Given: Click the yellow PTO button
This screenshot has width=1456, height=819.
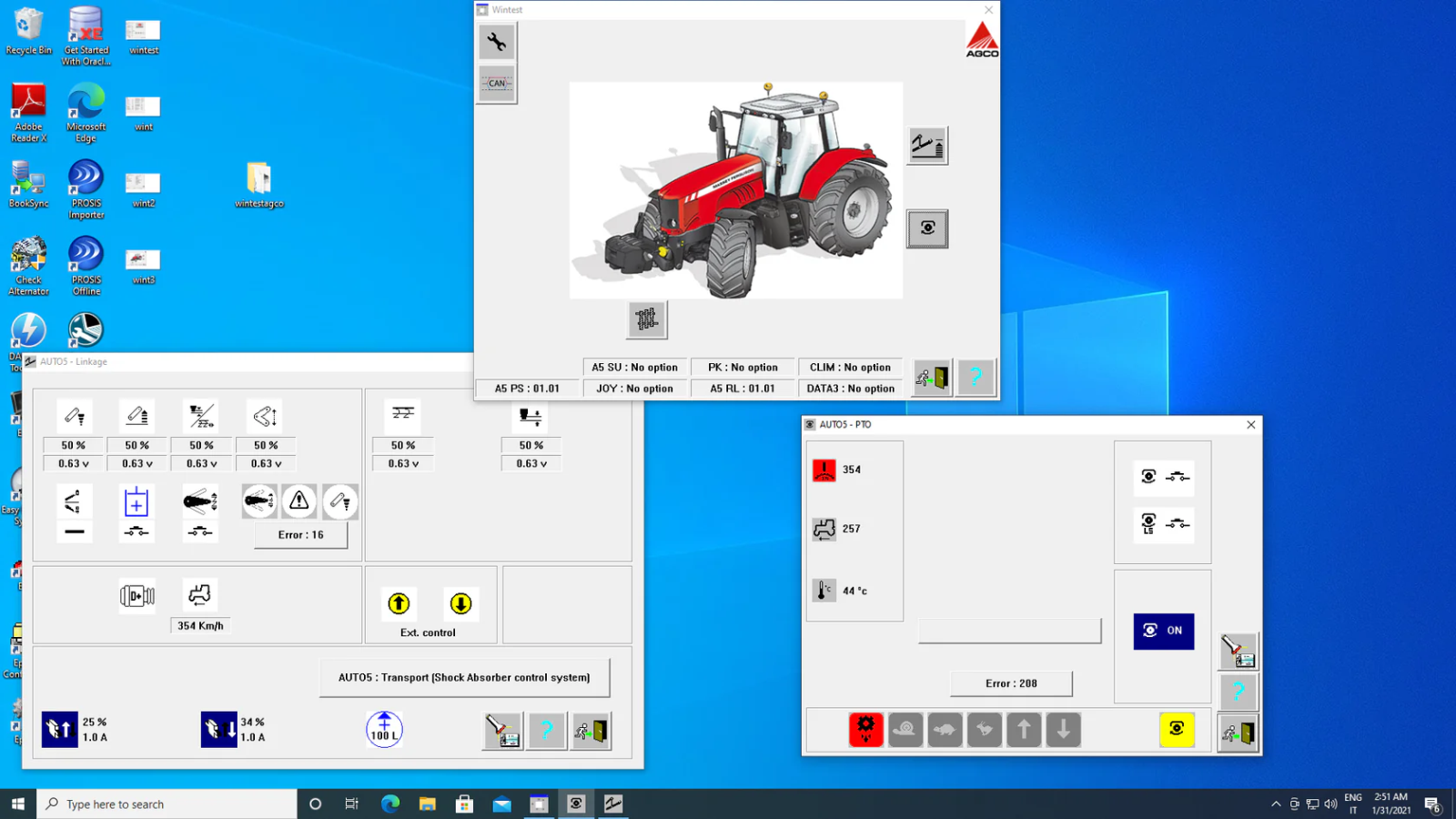Looking at the screenshot, I should 1177,729.
